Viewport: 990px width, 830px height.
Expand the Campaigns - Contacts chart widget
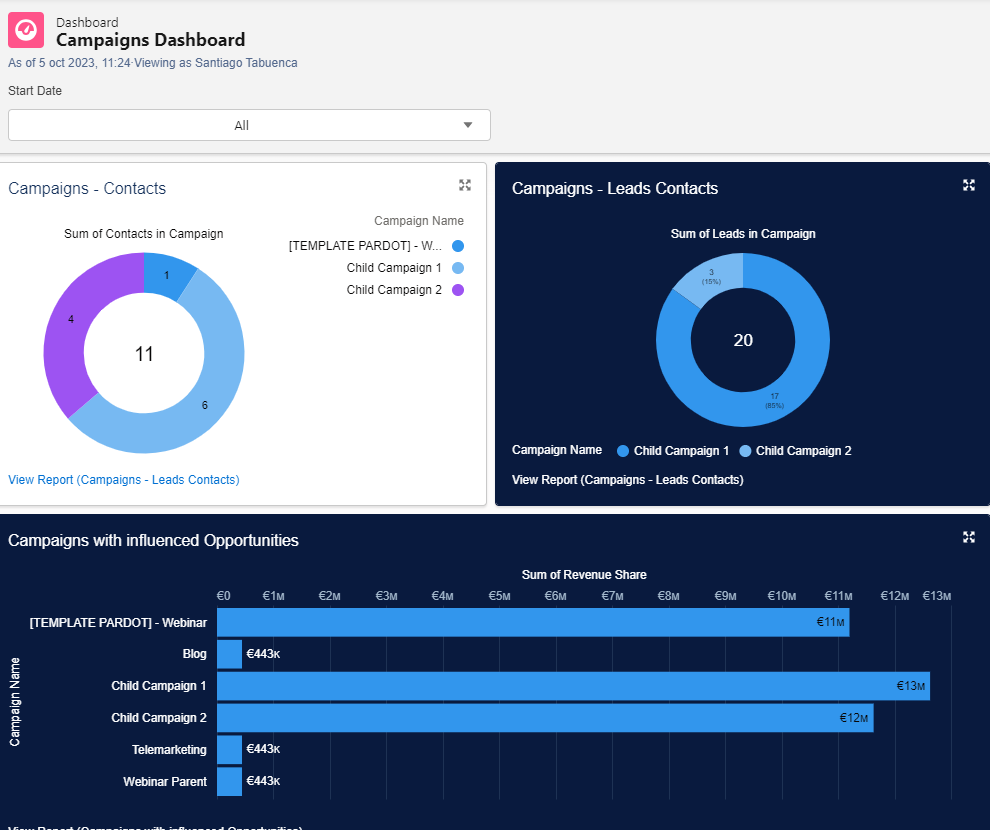coord(465,185)
